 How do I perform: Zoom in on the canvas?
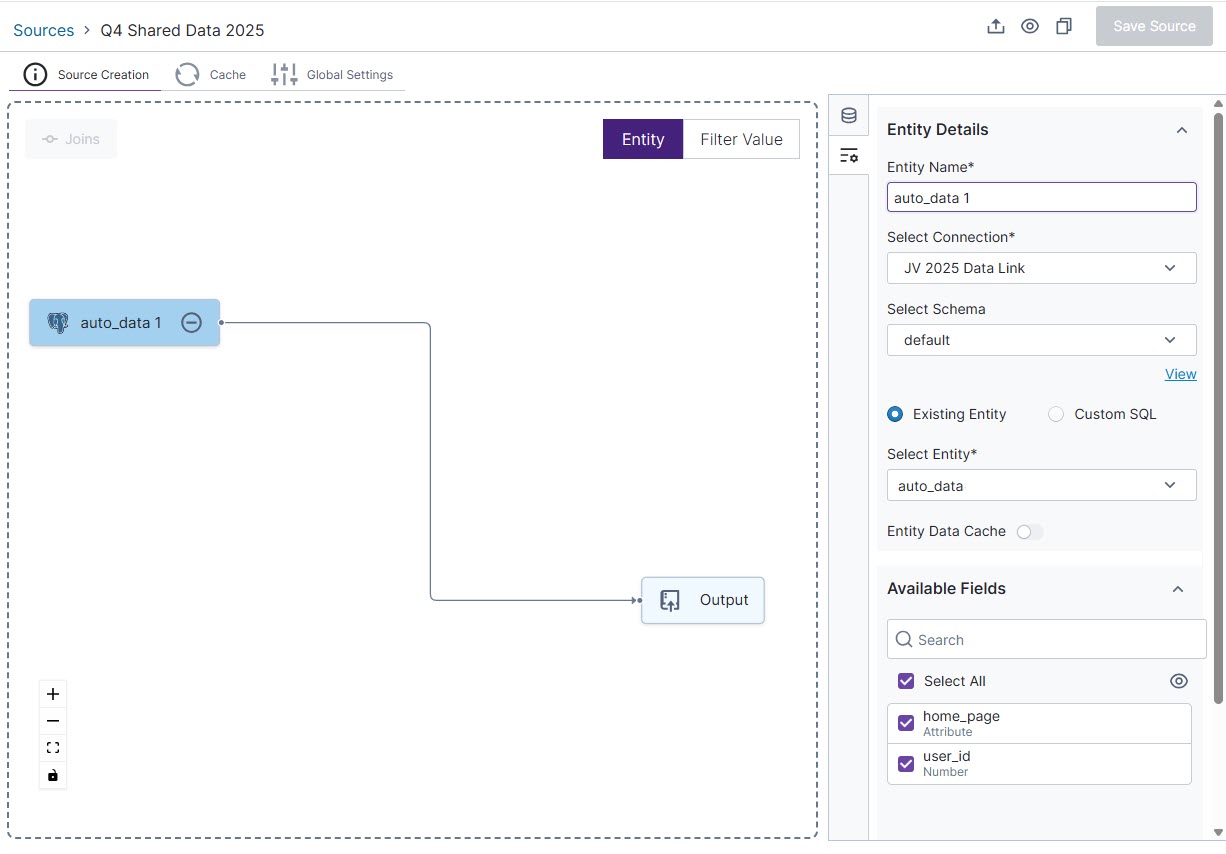tap(53, 694)
